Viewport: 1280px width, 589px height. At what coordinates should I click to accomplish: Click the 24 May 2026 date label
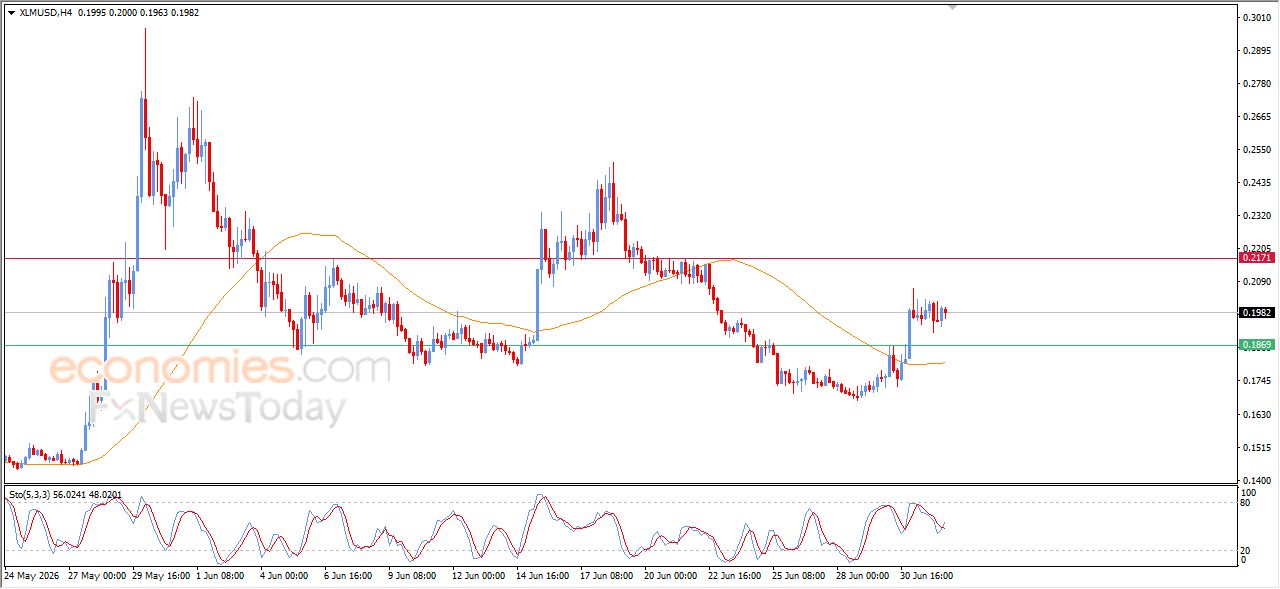31,576
